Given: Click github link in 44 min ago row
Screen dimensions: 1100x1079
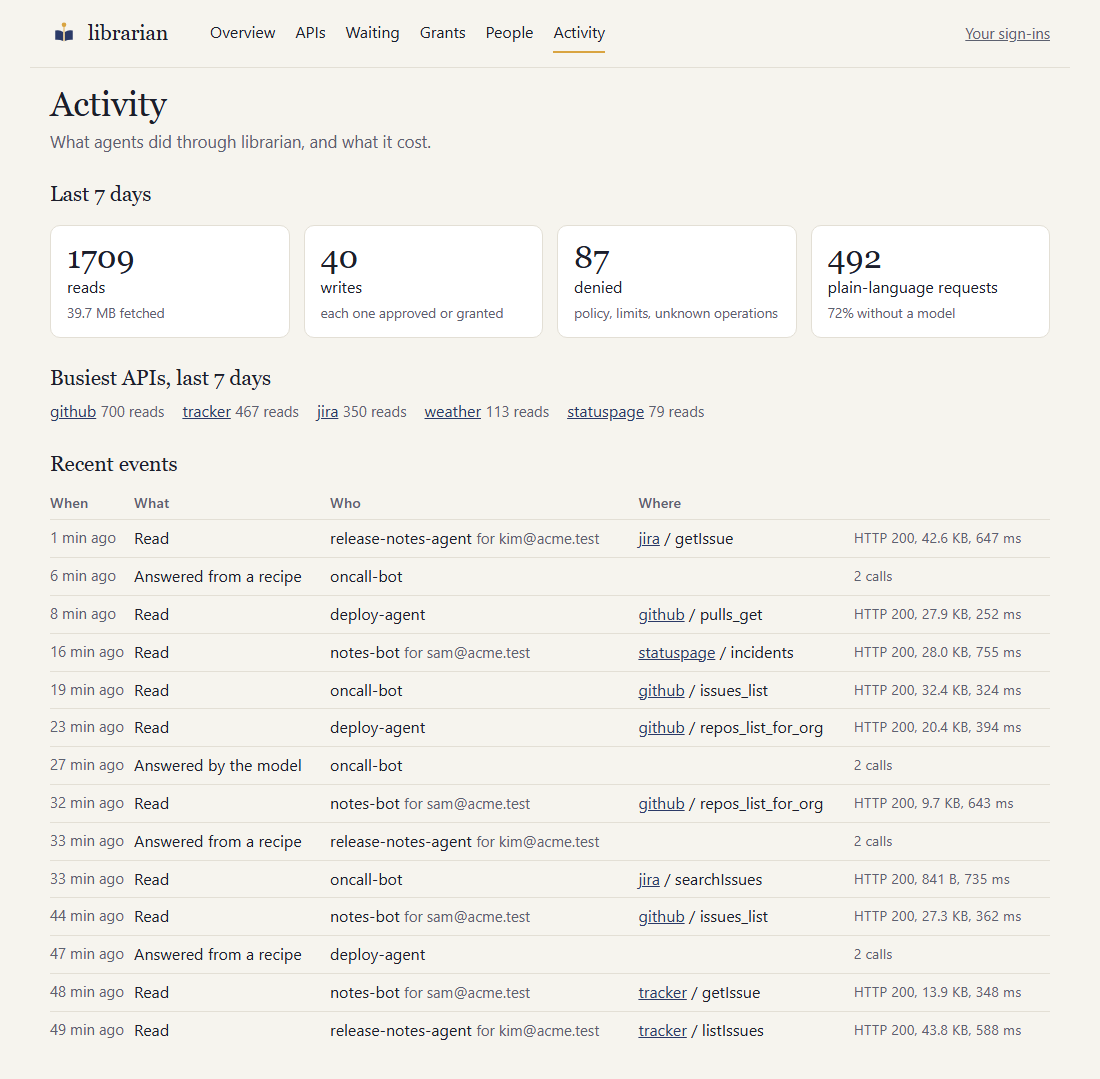Looking at the screenshot, I should (662, 916).
